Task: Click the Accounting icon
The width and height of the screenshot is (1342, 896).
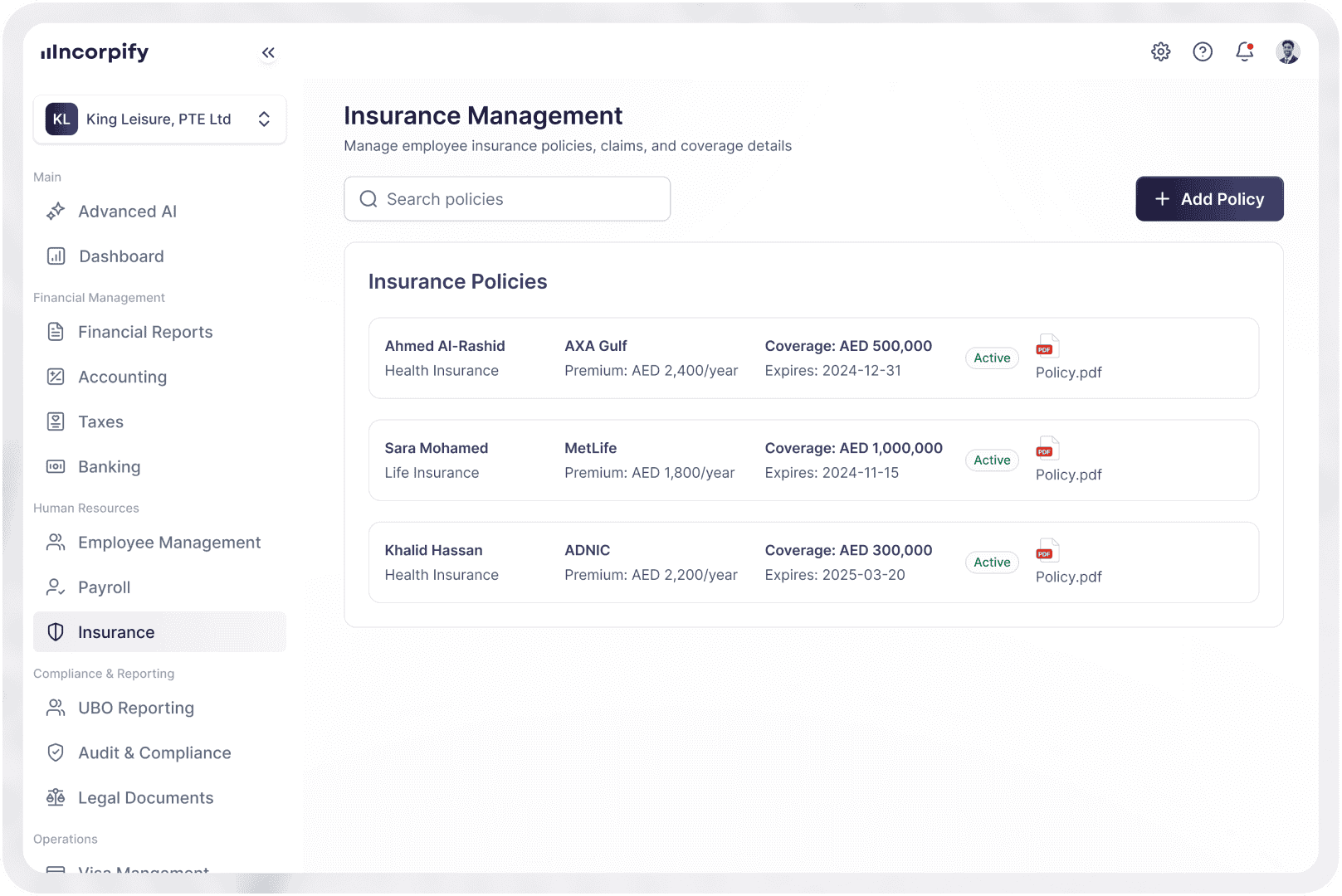Action: point(55,377)
